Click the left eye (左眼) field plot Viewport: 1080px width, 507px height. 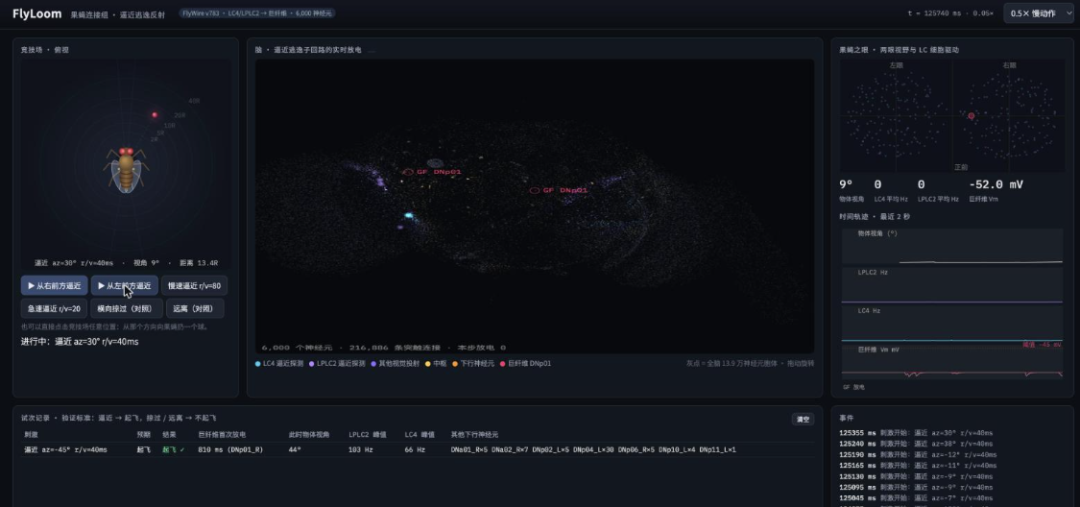click(x=896, y=116)
